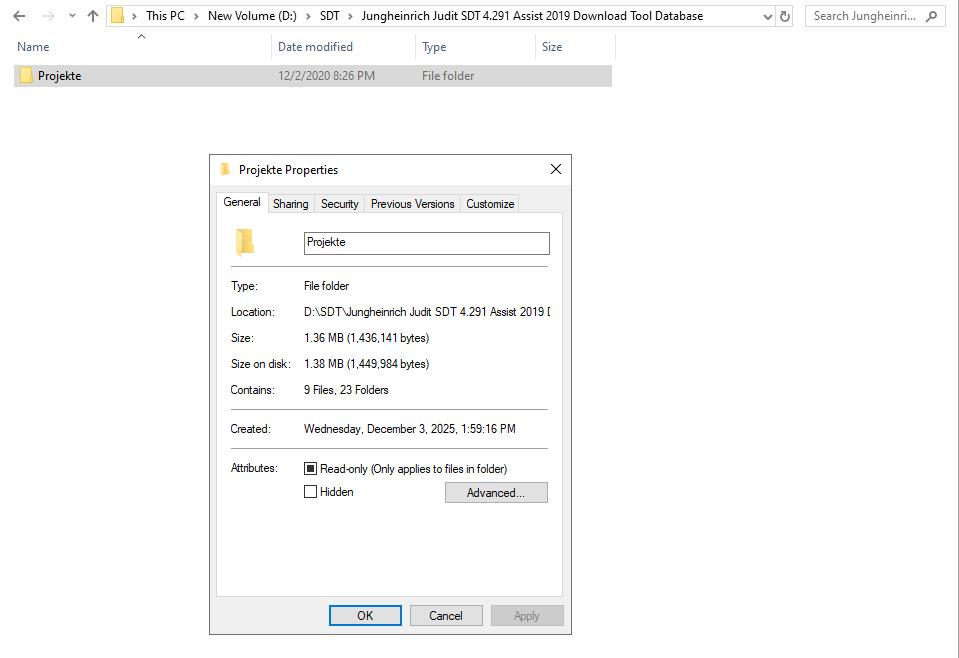Select Jungheinrich Judit SDT breadcrumb
959x658 pixels.
(x=532, y=16)
